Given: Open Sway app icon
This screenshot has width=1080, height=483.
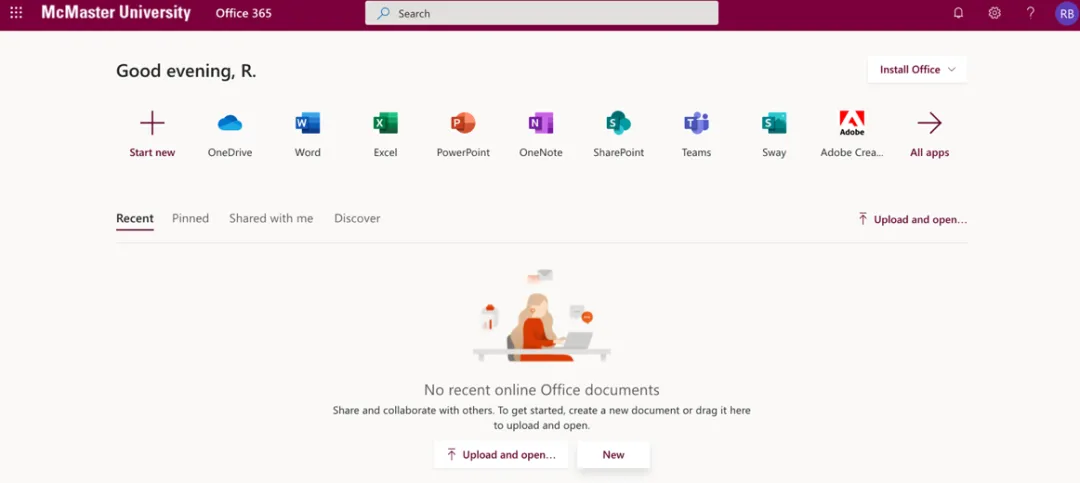Looking at the screenshot, I should (774, 123).
